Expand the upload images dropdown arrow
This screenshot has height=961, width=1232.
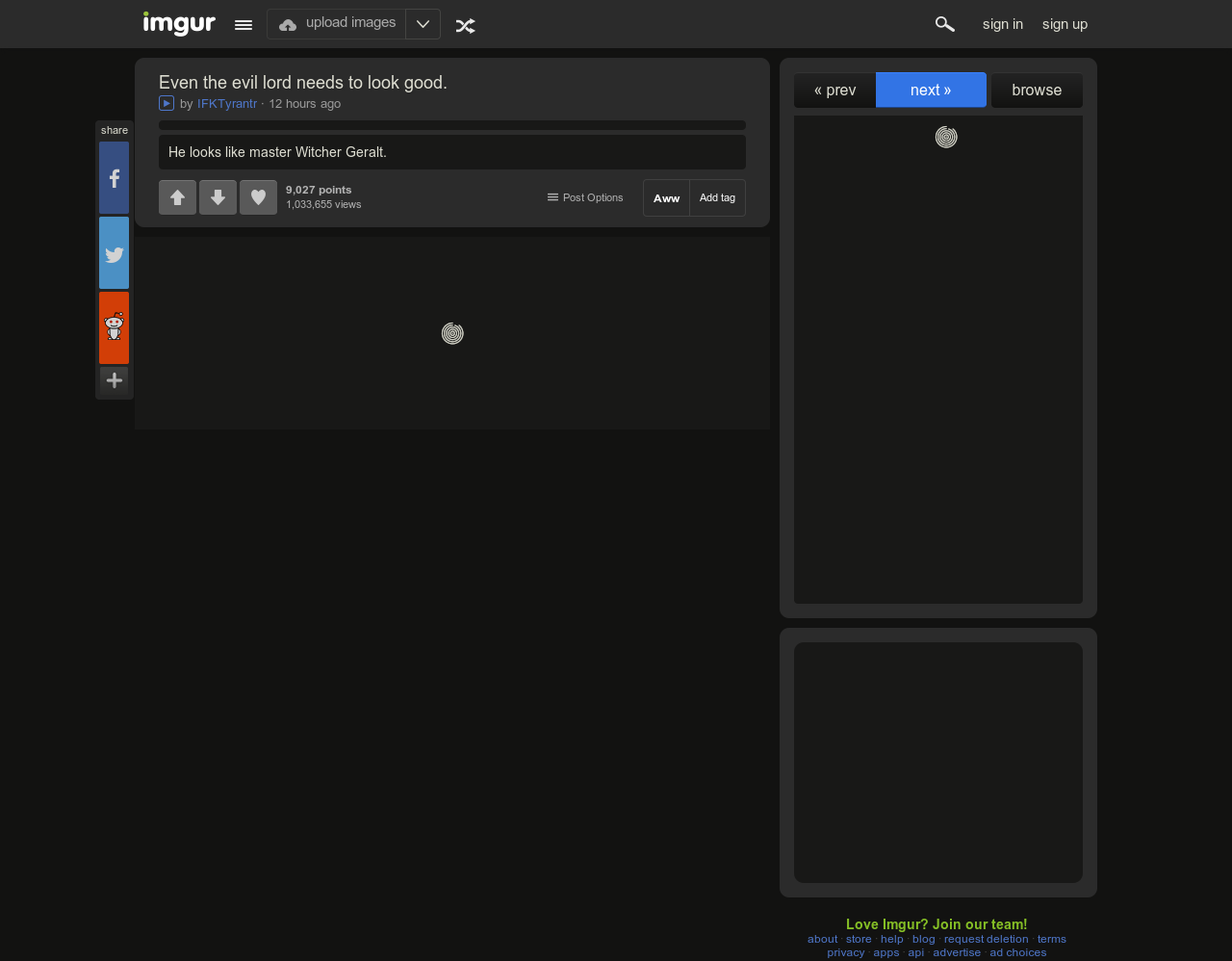point(423,24)
